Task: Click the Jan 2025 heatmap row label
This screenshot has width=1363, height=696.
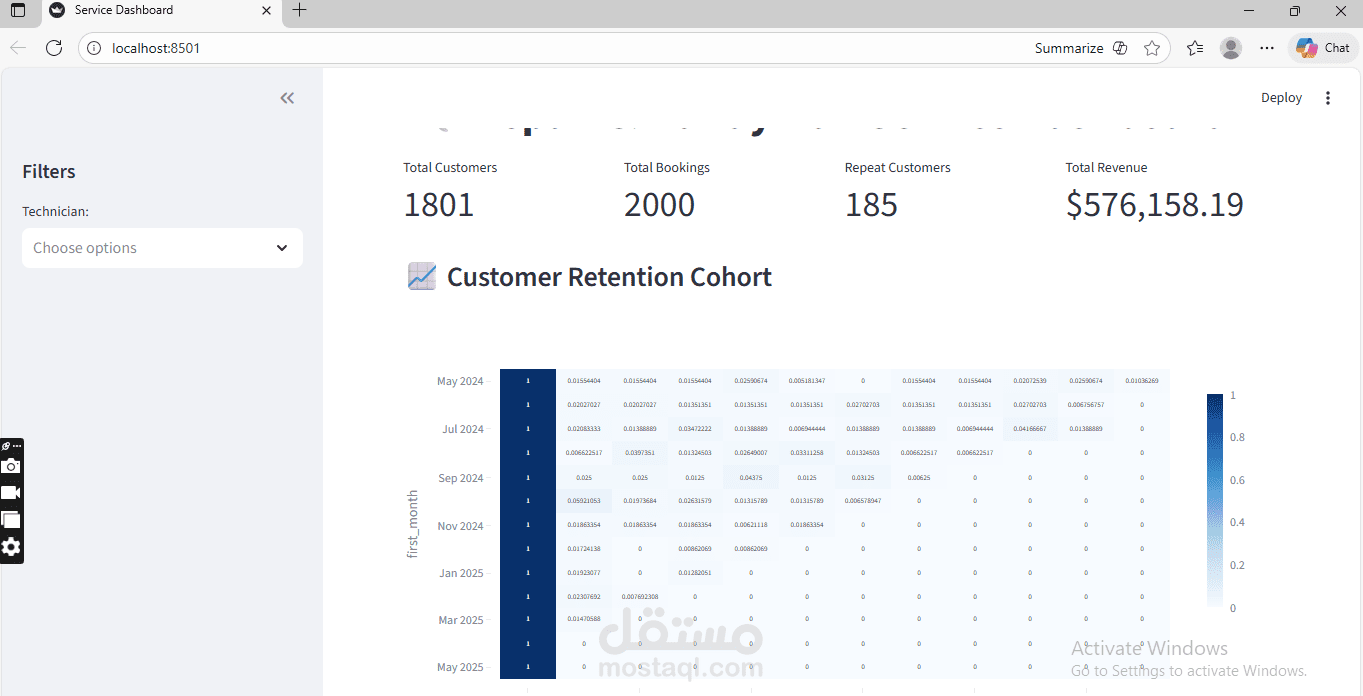Action: click(462, 573)
